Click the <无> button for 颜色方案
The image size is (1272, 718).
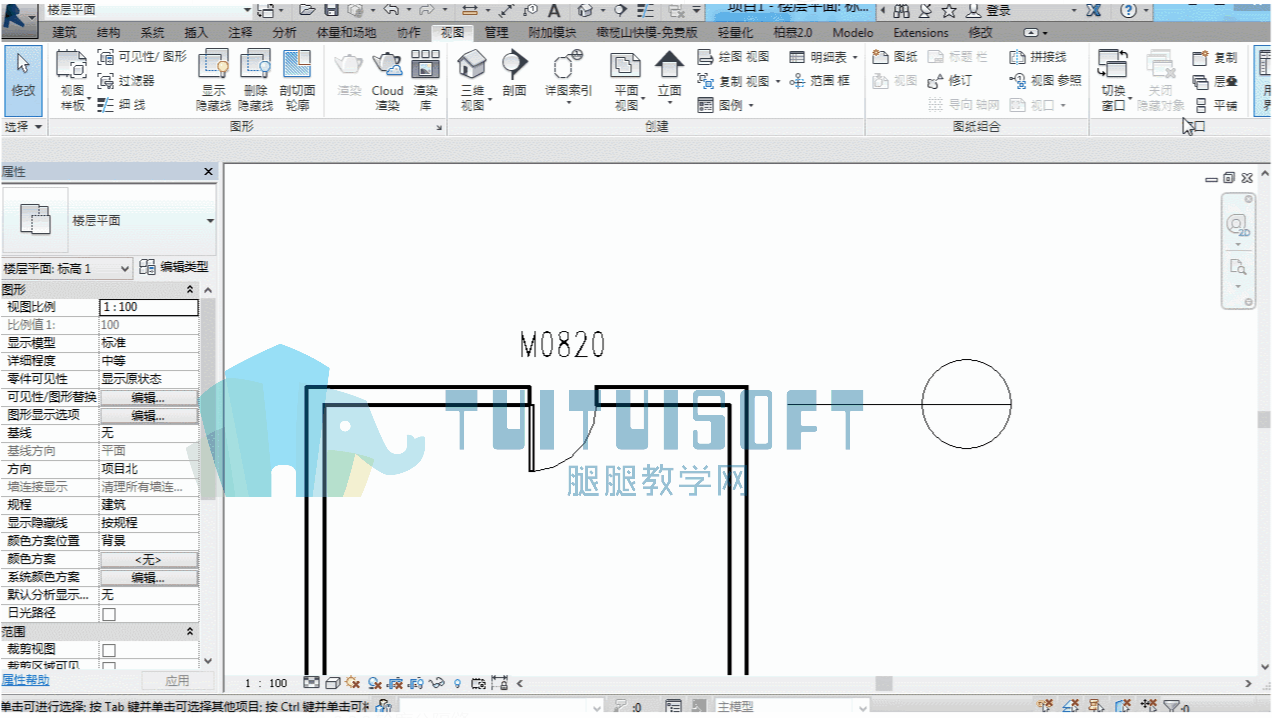coord(148,559)
